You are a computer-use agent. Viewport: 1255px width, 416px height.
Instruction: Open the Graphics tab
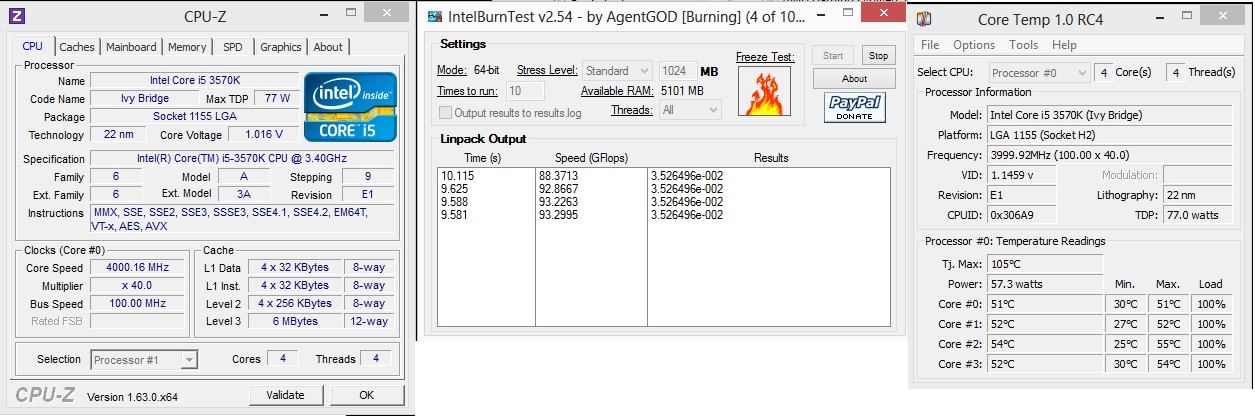point(281,47)
